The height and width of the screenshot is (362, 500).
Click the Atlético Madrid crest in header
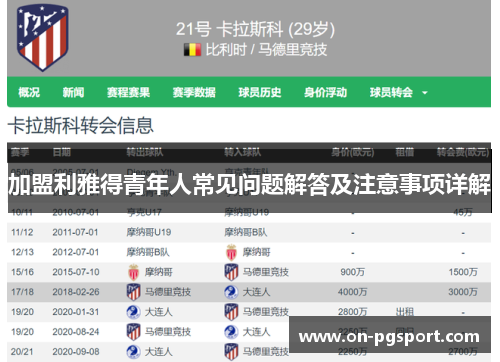(x=42, y=37)
